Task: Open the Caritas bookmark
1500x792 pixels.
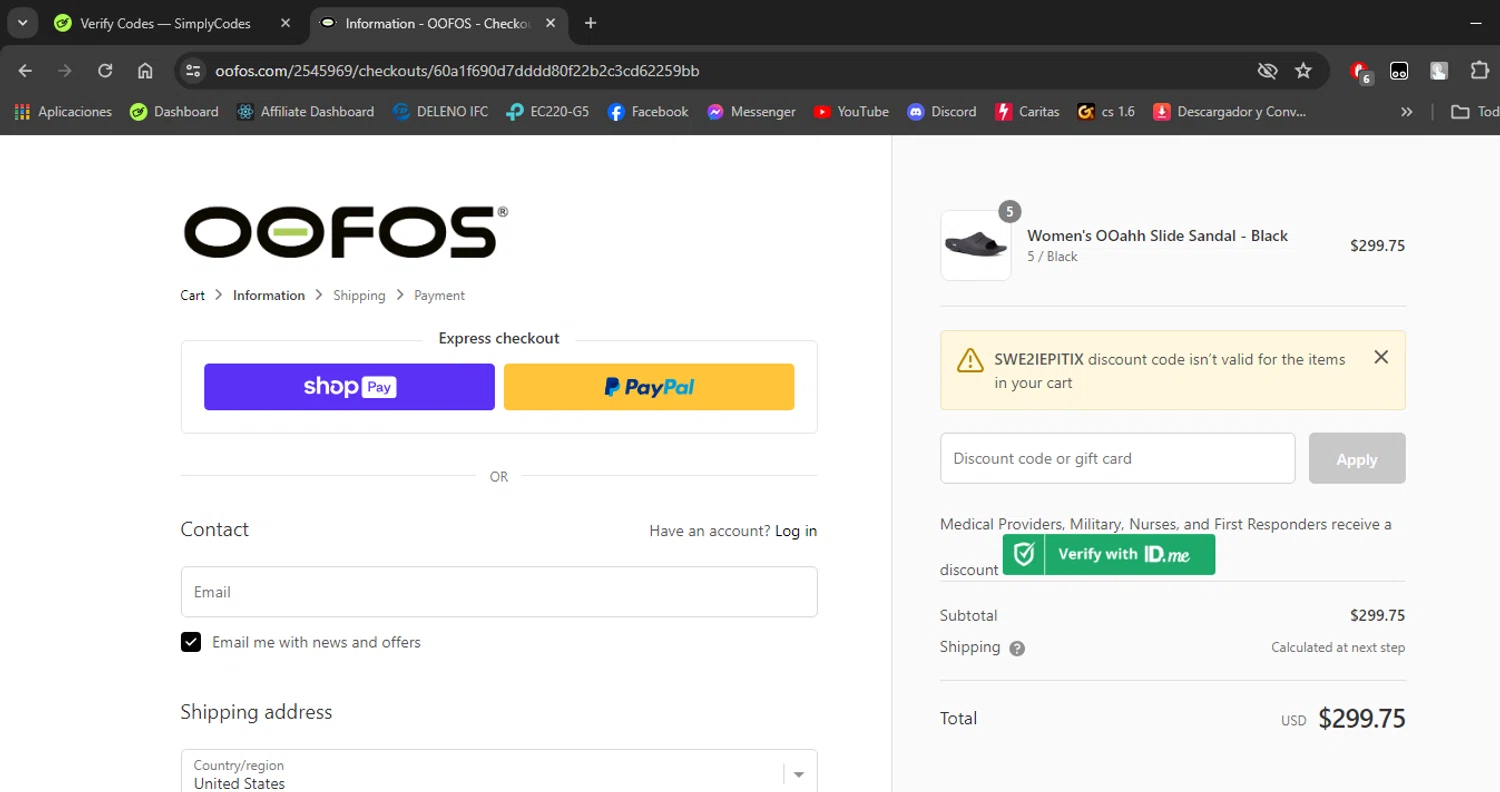Action: 1027,112
